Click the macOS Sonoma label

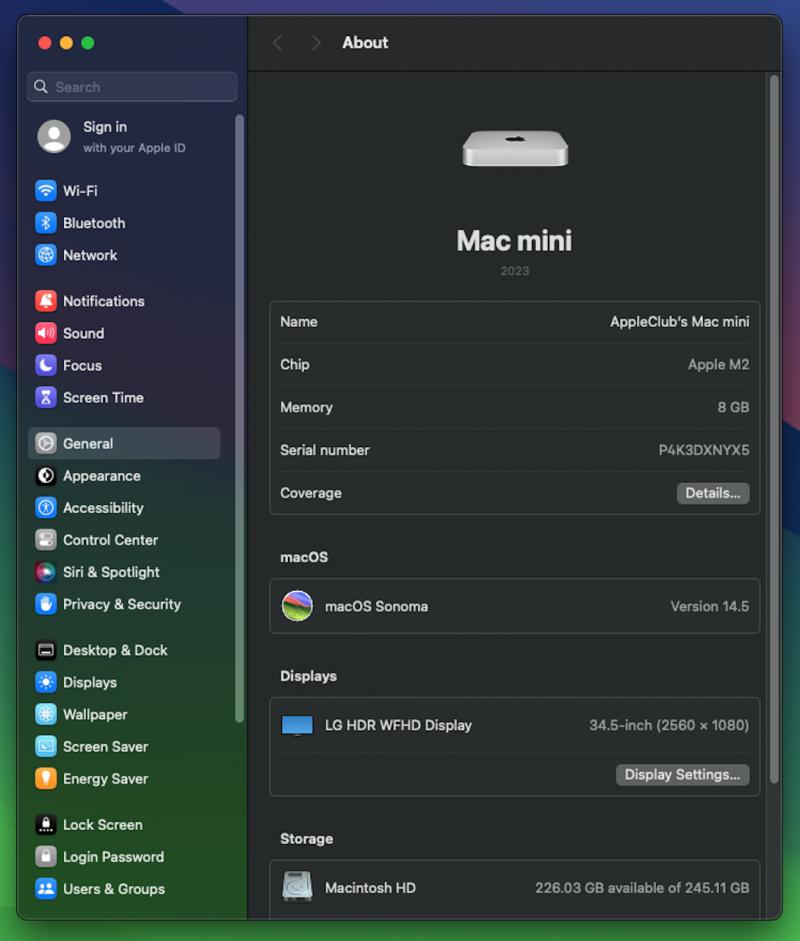pos(376,607)
